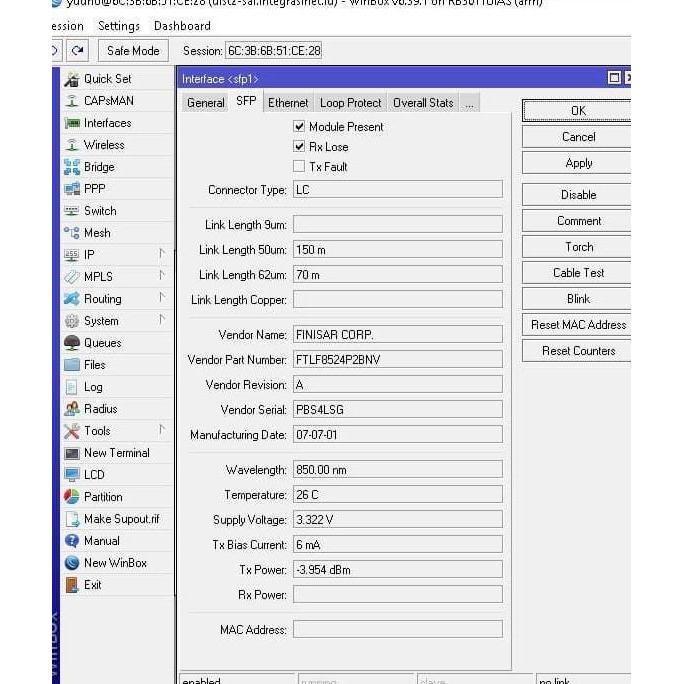Image resolution: width=684 pixels, height=684 pixels.
Task: Open the Mesh icon
Action: [72, 233]
